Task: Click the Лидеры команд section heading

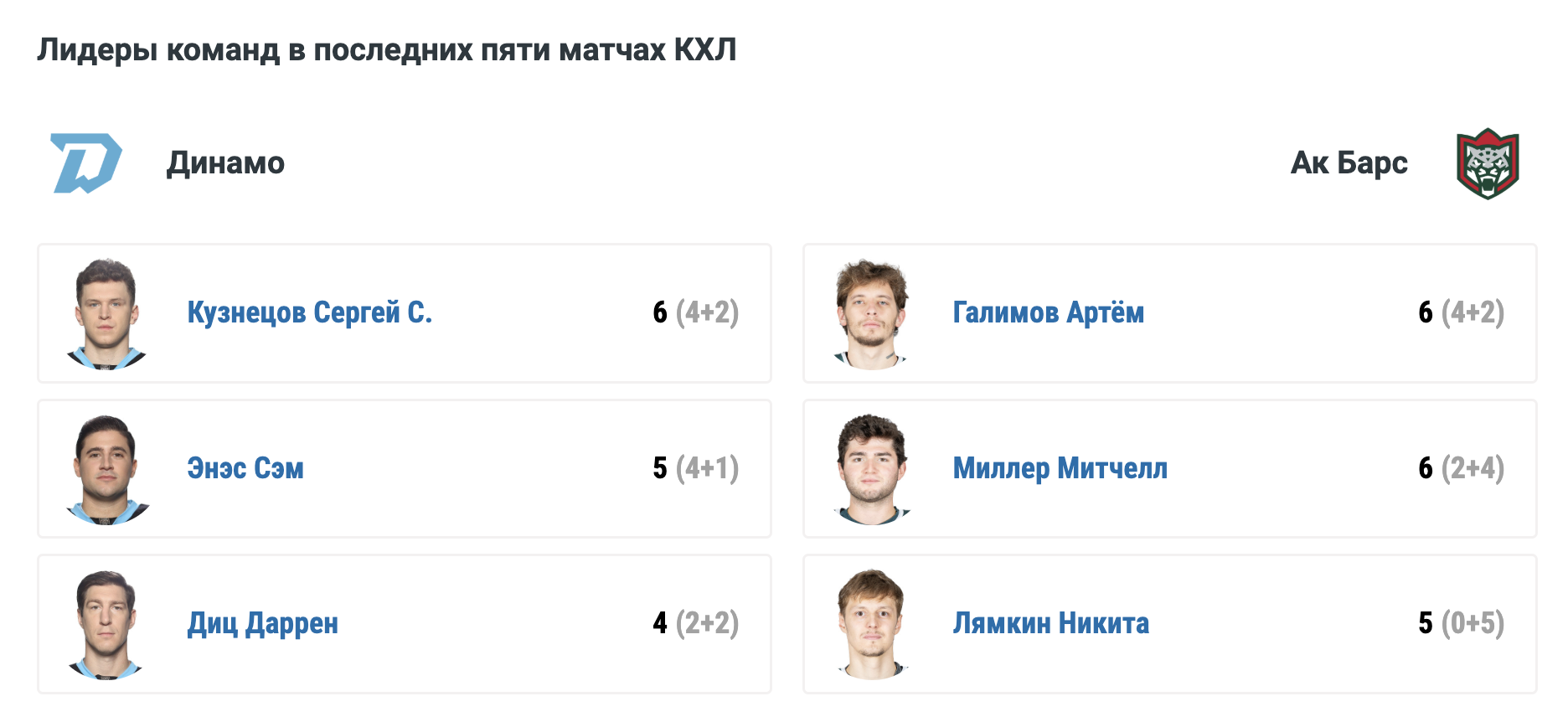Action: tap(386, 50)
